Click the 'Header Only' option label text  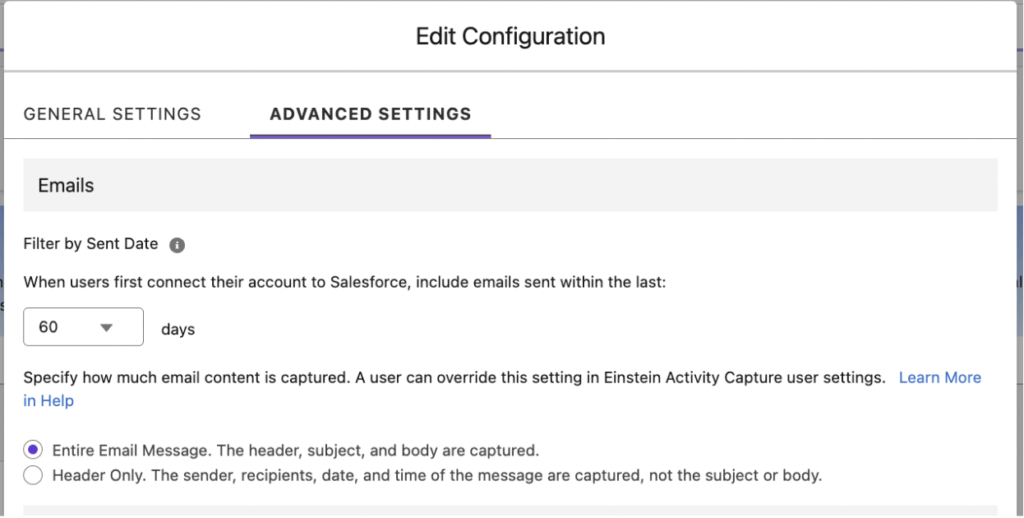tap(437, 475)
